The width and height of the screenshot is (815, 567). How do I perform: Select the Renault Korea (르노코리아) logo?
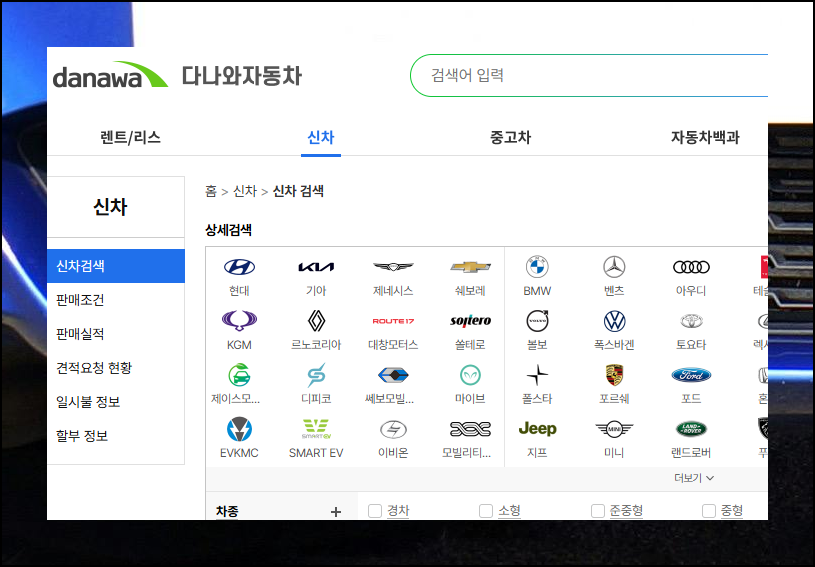coord(316,321)
